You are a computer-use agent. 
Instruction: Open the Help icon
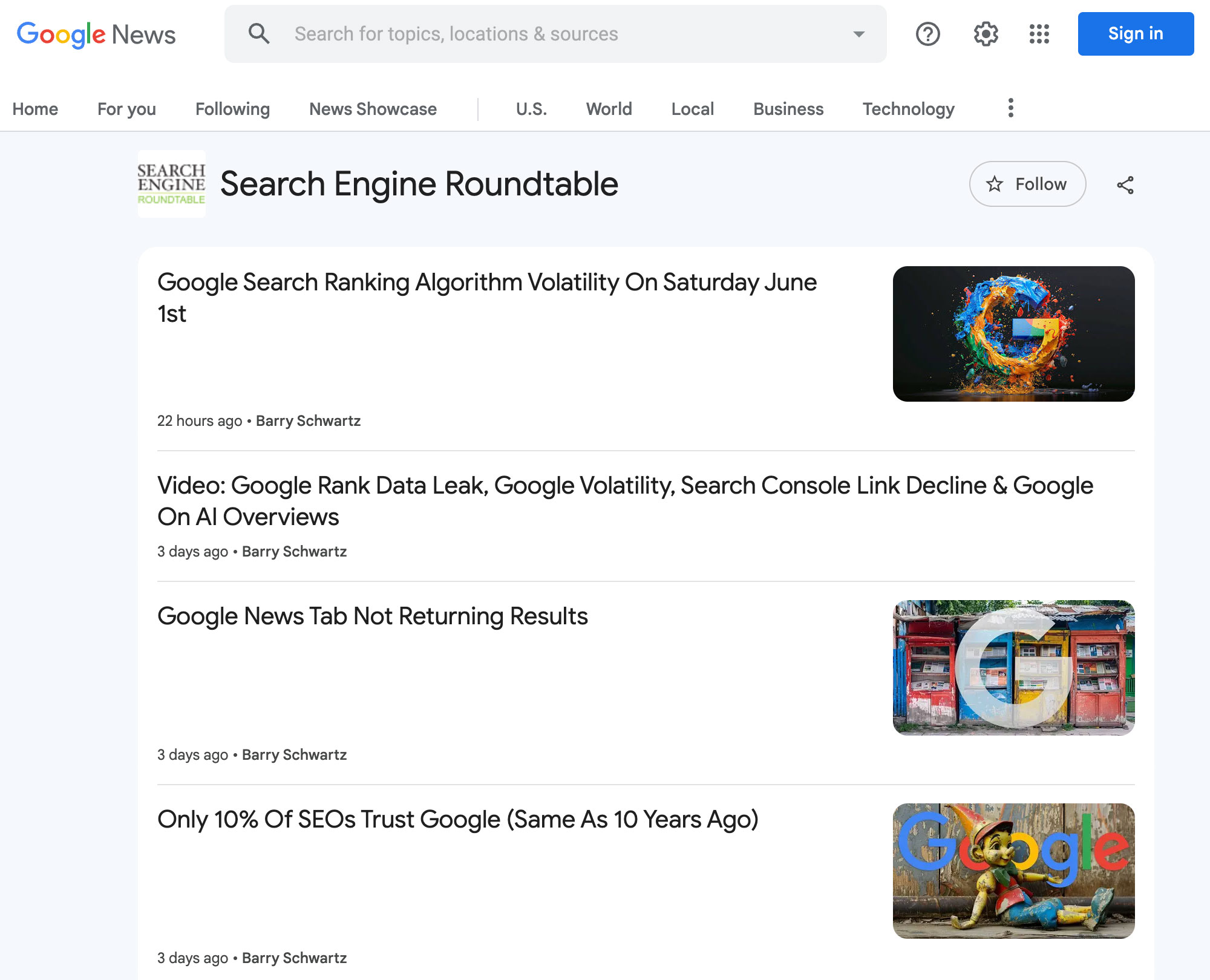click(927, 34)
